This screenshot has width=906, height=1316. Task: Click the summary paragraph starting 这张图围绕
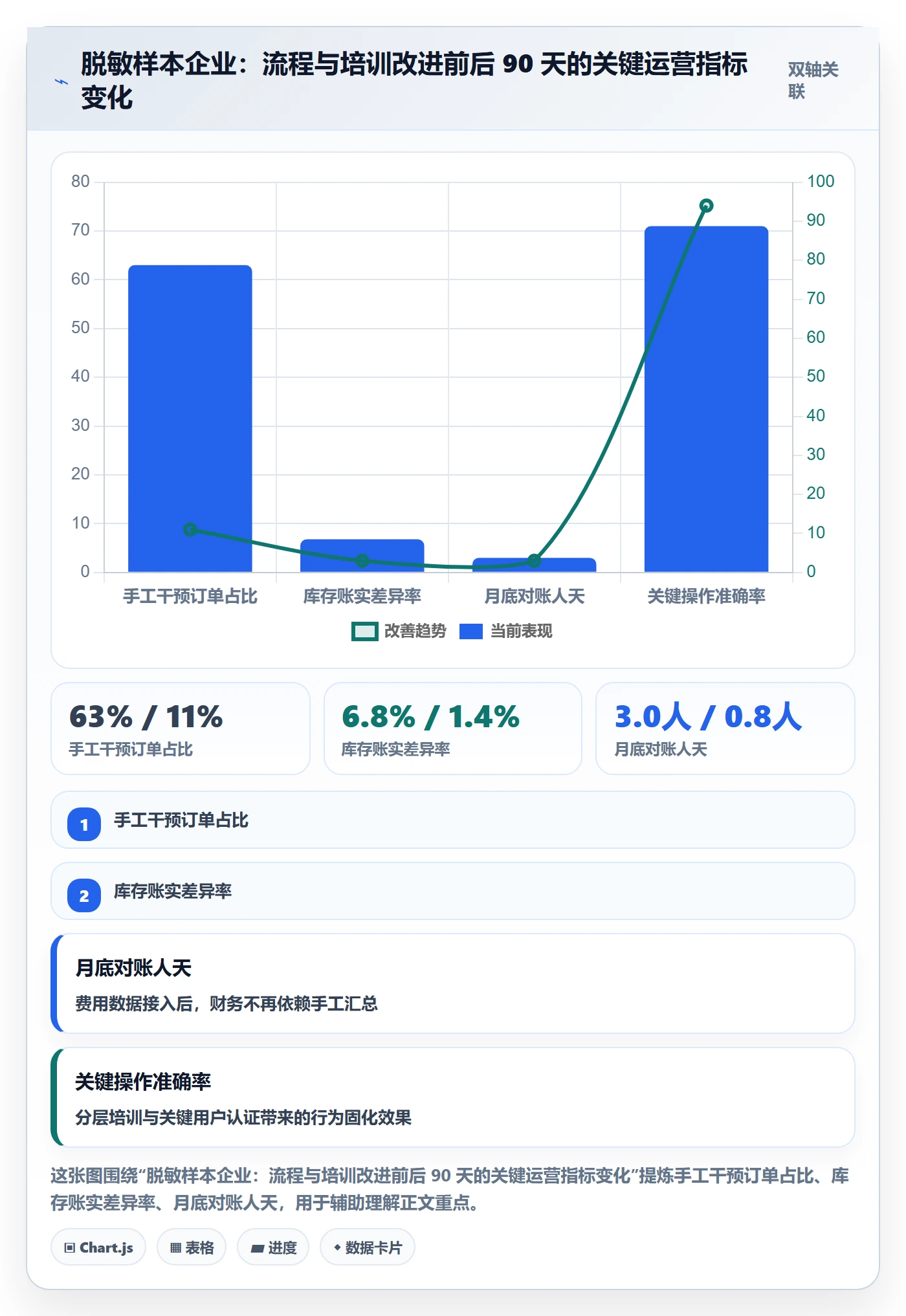[450, 1189]
